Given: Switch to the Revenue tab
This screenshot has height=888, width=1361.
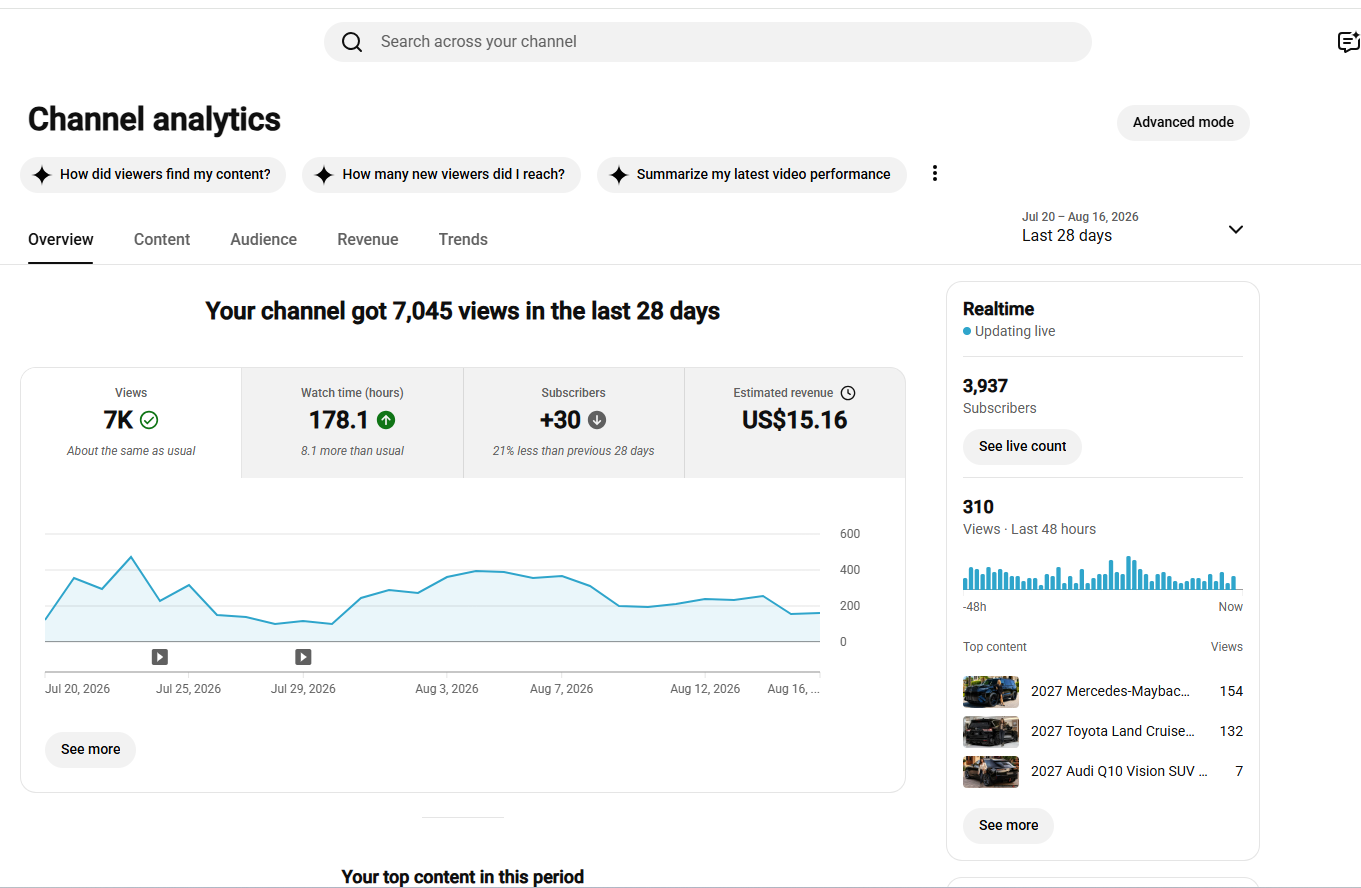Looking at the screenshot, I should coord(368,240).
